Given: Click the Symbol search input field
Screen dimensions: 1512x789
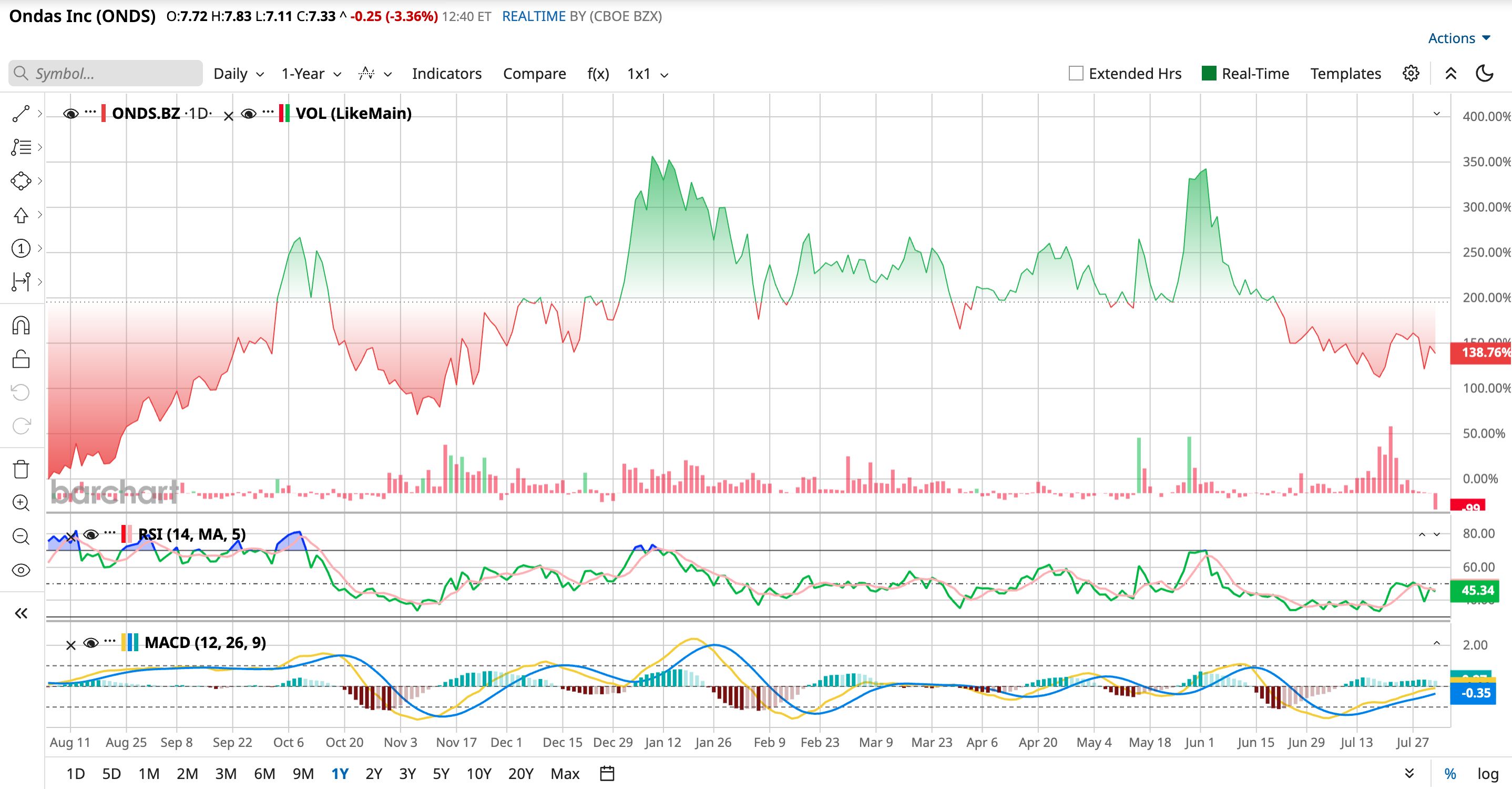Looking at the screenshot, I should (x=106, y=74).
